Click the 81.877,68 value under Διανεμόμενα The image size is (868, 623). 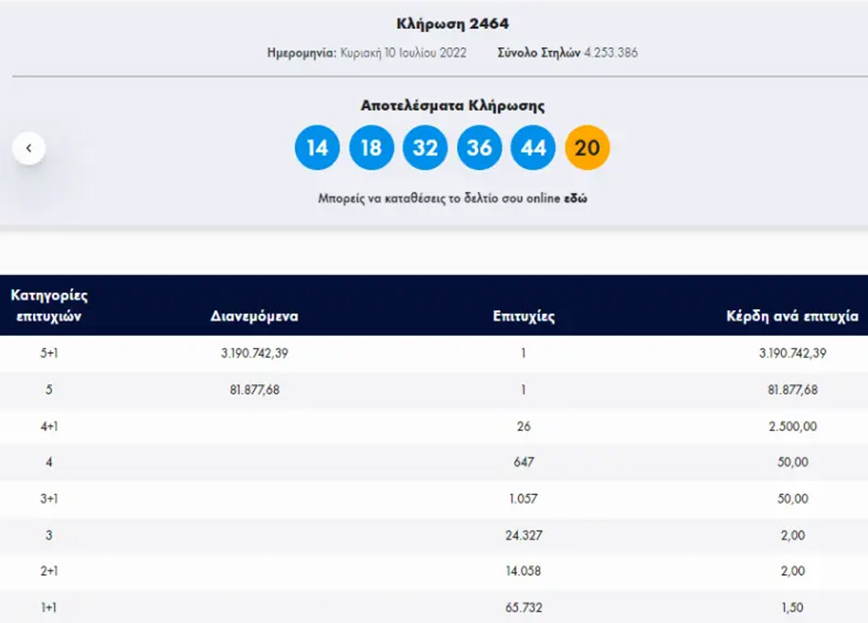coord(254,390)
